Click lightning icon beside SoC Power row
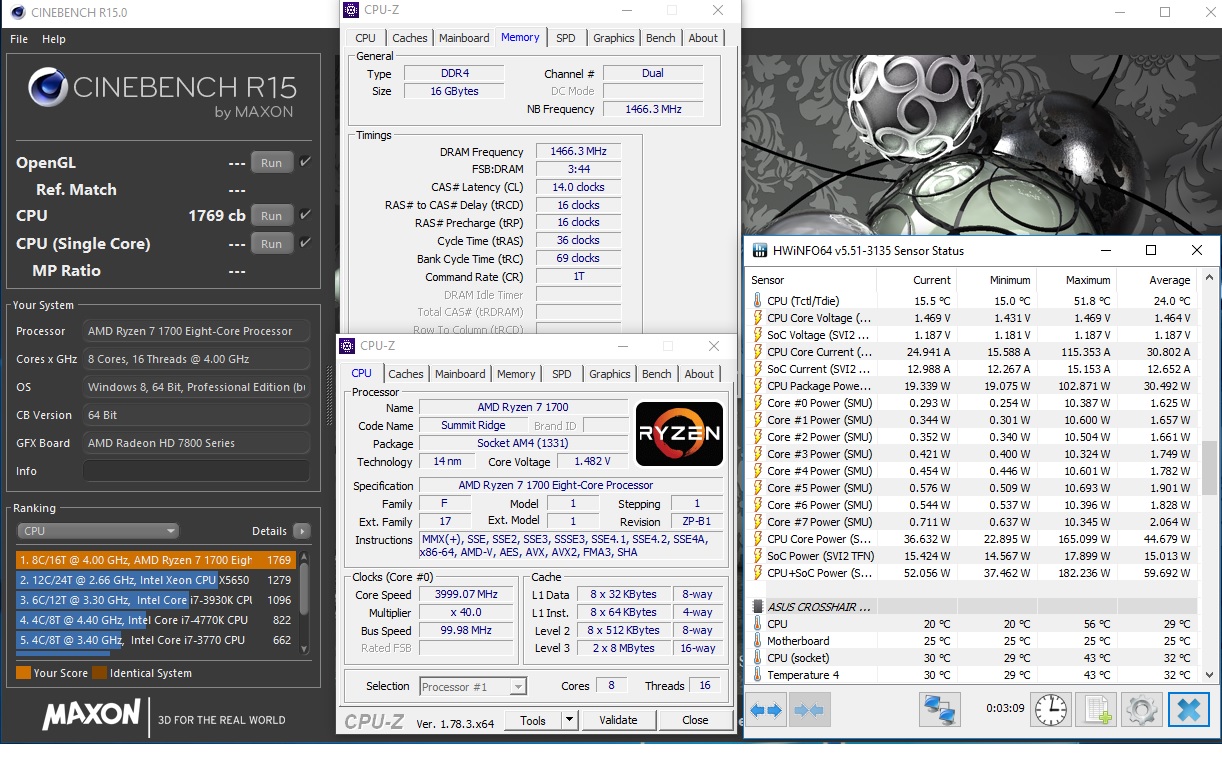Screen dimensions: 1222x772 tap(757, 556)
